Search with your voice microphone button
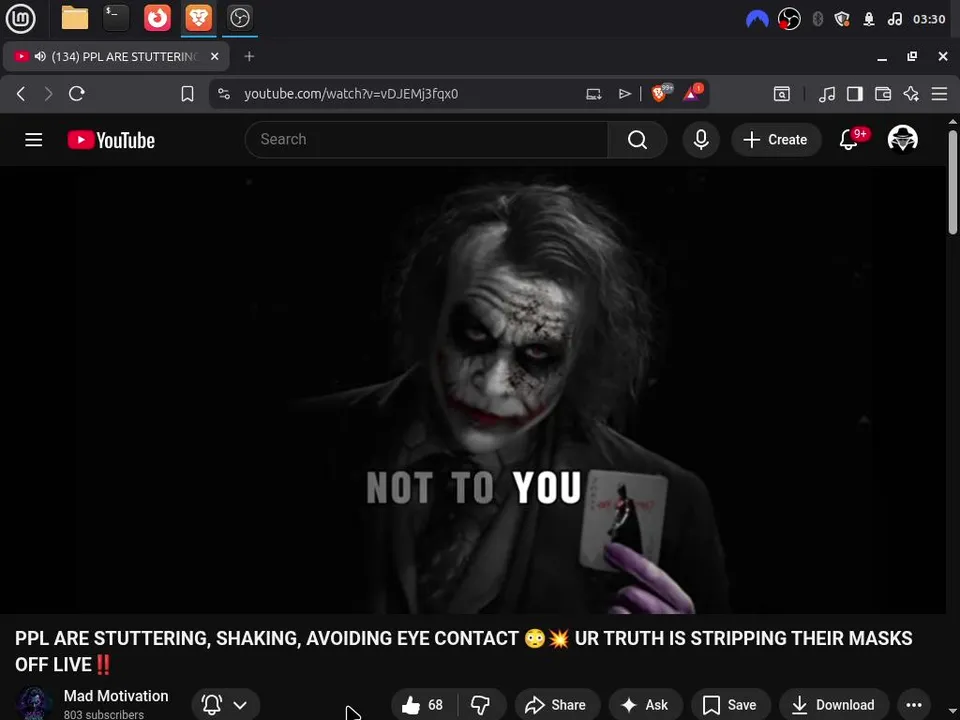Viewport: 960px width, 720px height. (701, 140)
